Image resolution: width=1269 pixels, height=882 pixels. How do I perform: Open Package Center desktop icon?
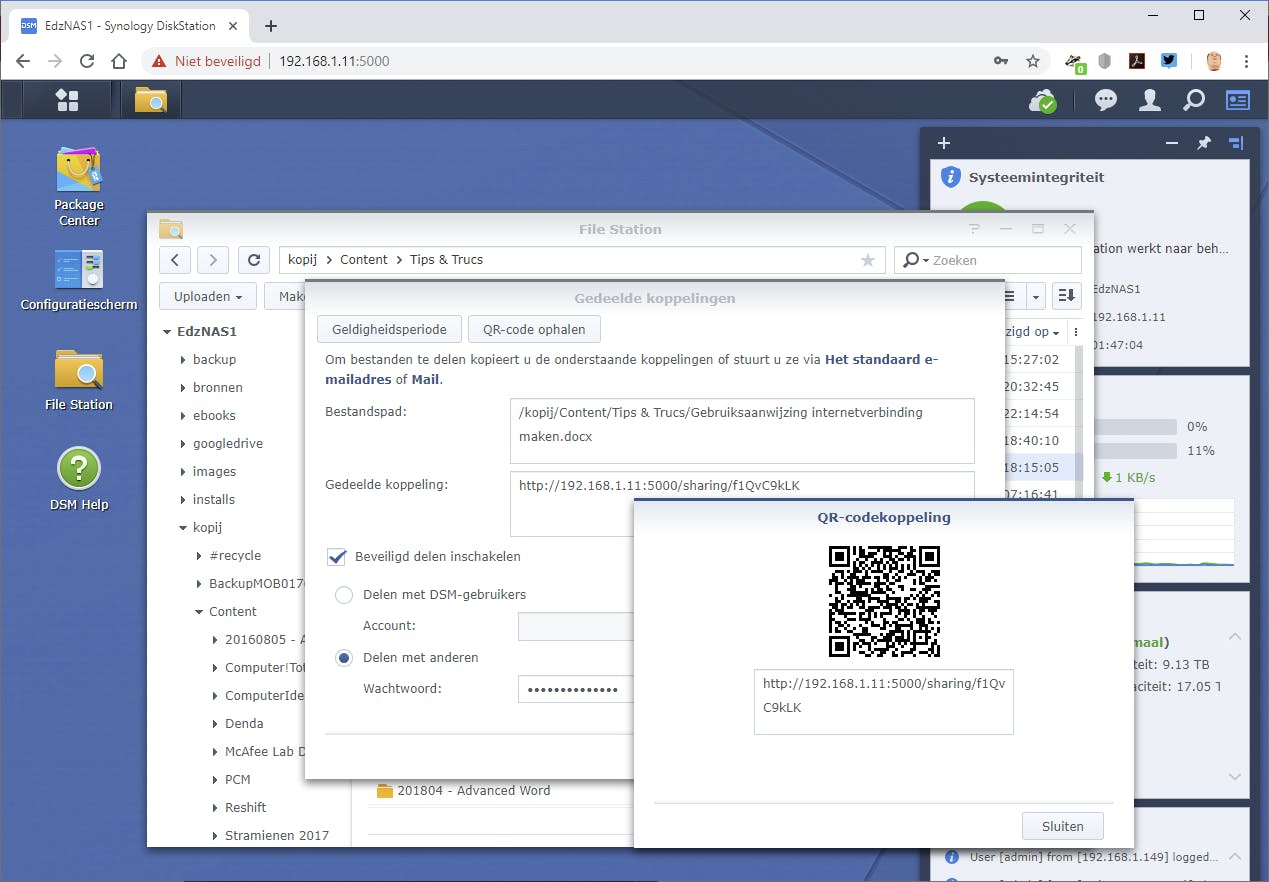[x=79, y=186]
